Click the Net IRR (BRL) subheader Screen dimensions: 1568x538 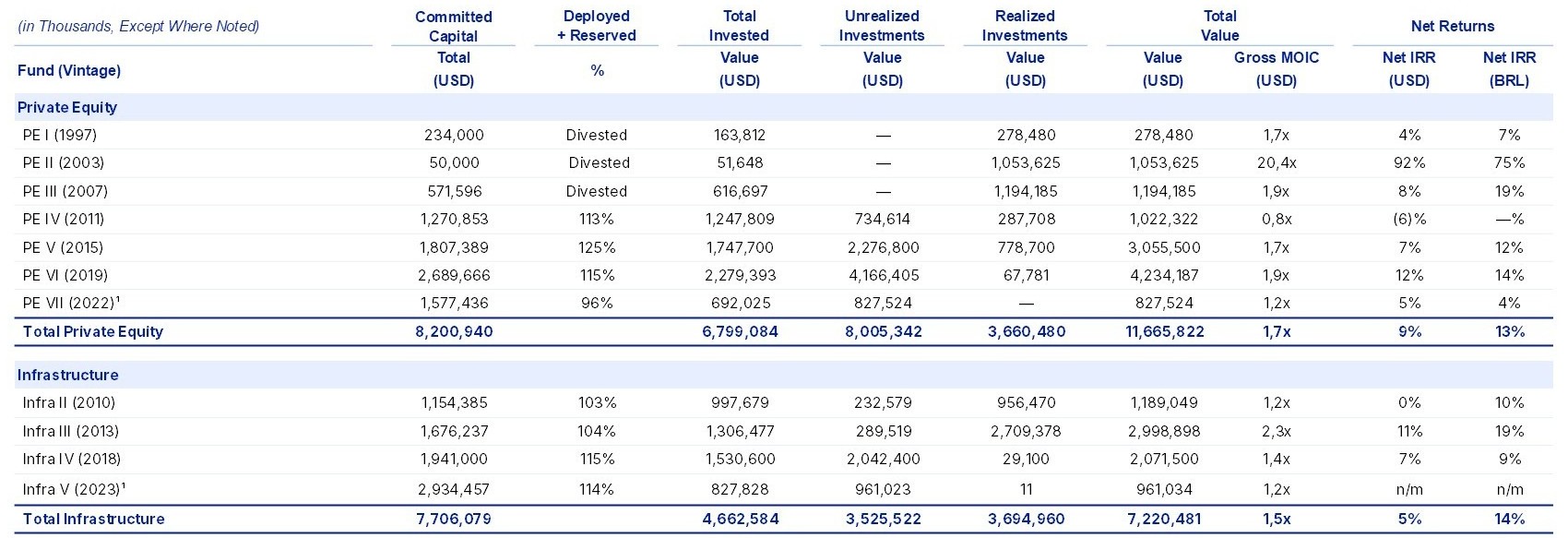tap(1509, 68)
